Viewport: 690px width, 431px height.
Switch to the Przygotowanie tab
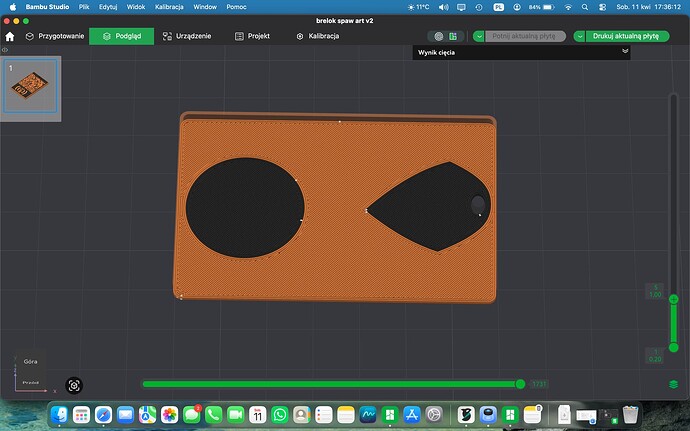click(x=55, y=36)
